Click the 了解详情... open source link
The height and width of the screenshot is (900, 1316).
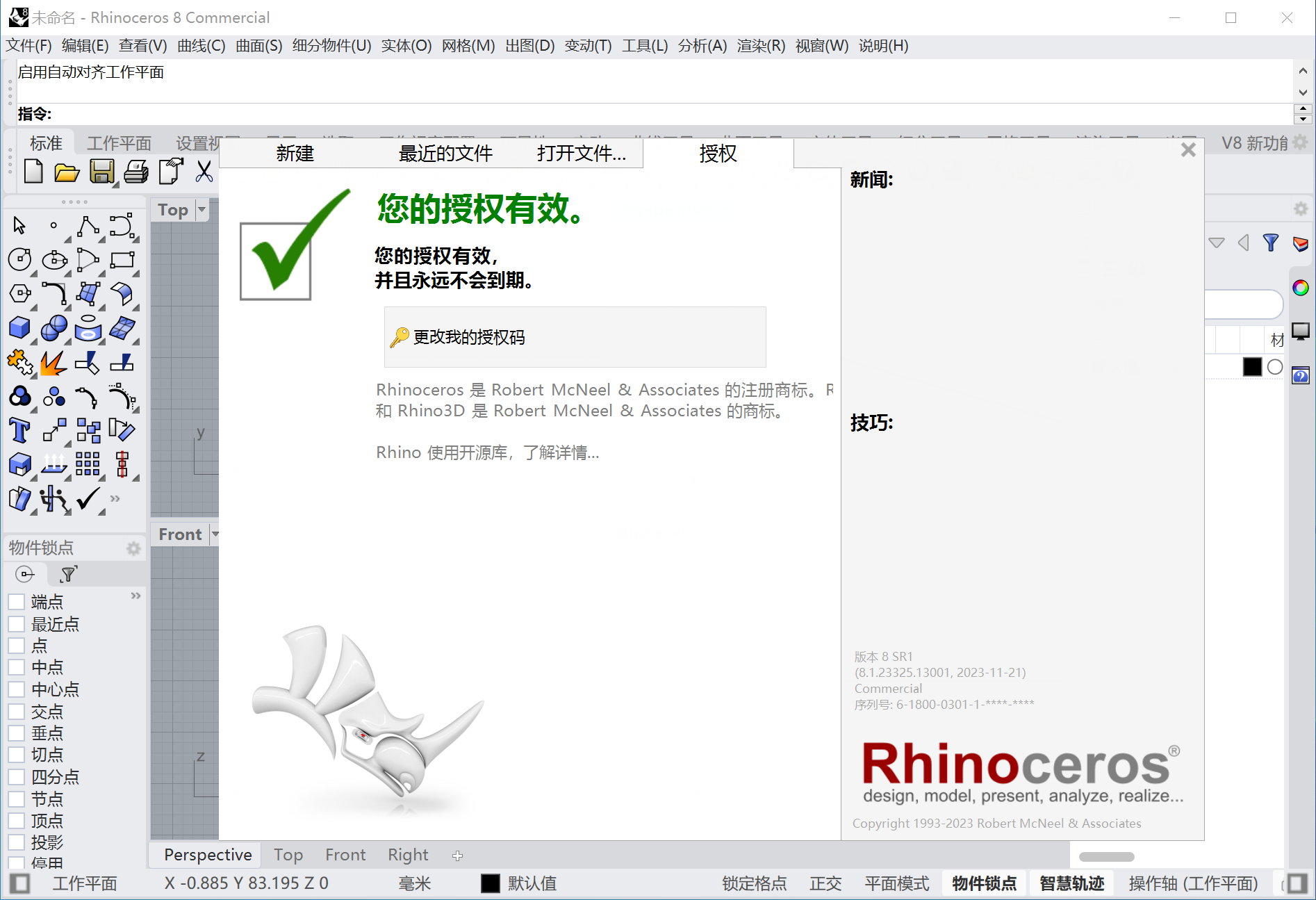click(561, 452)
